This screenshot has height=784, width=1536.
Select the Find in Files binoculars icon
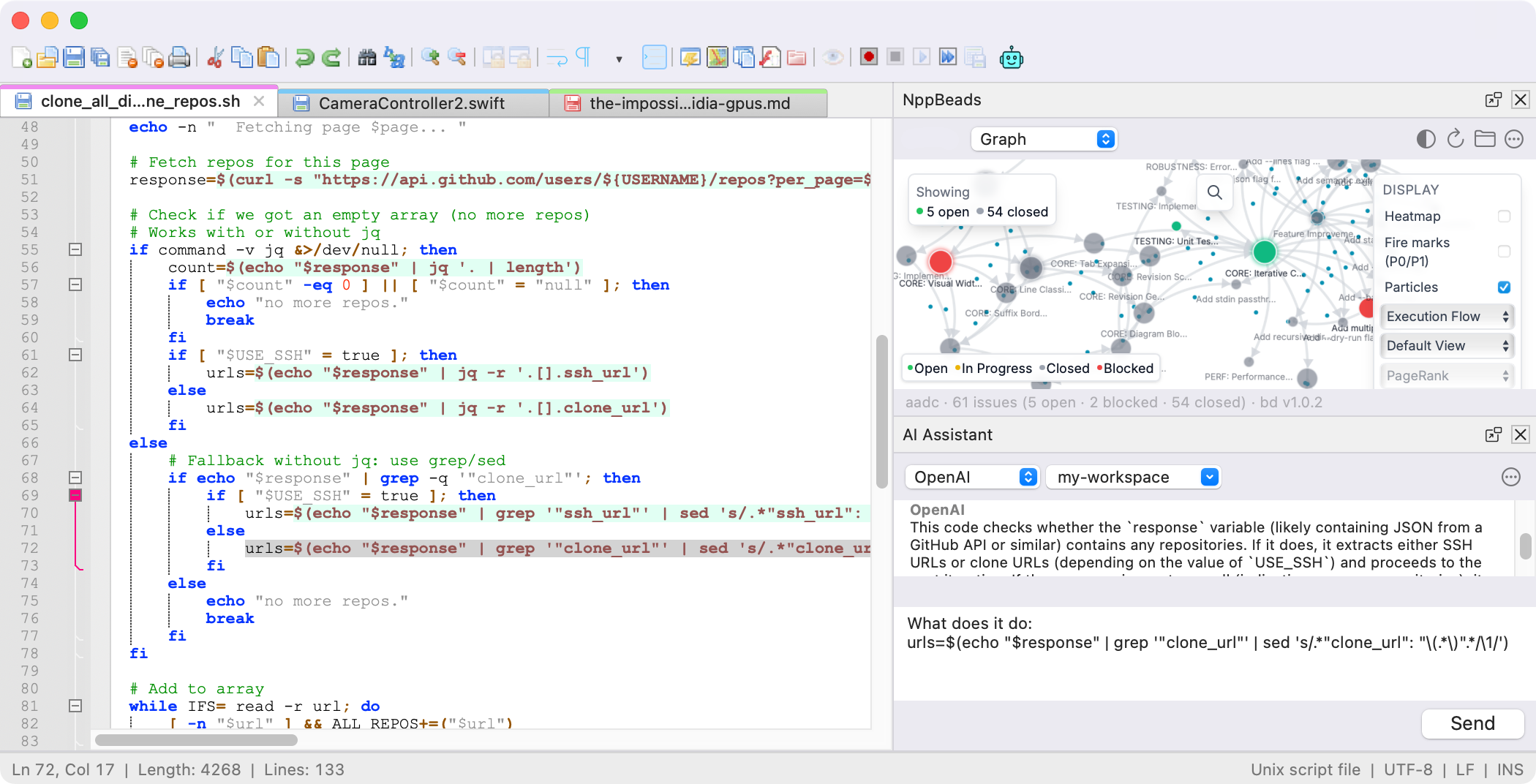(368, 57)
